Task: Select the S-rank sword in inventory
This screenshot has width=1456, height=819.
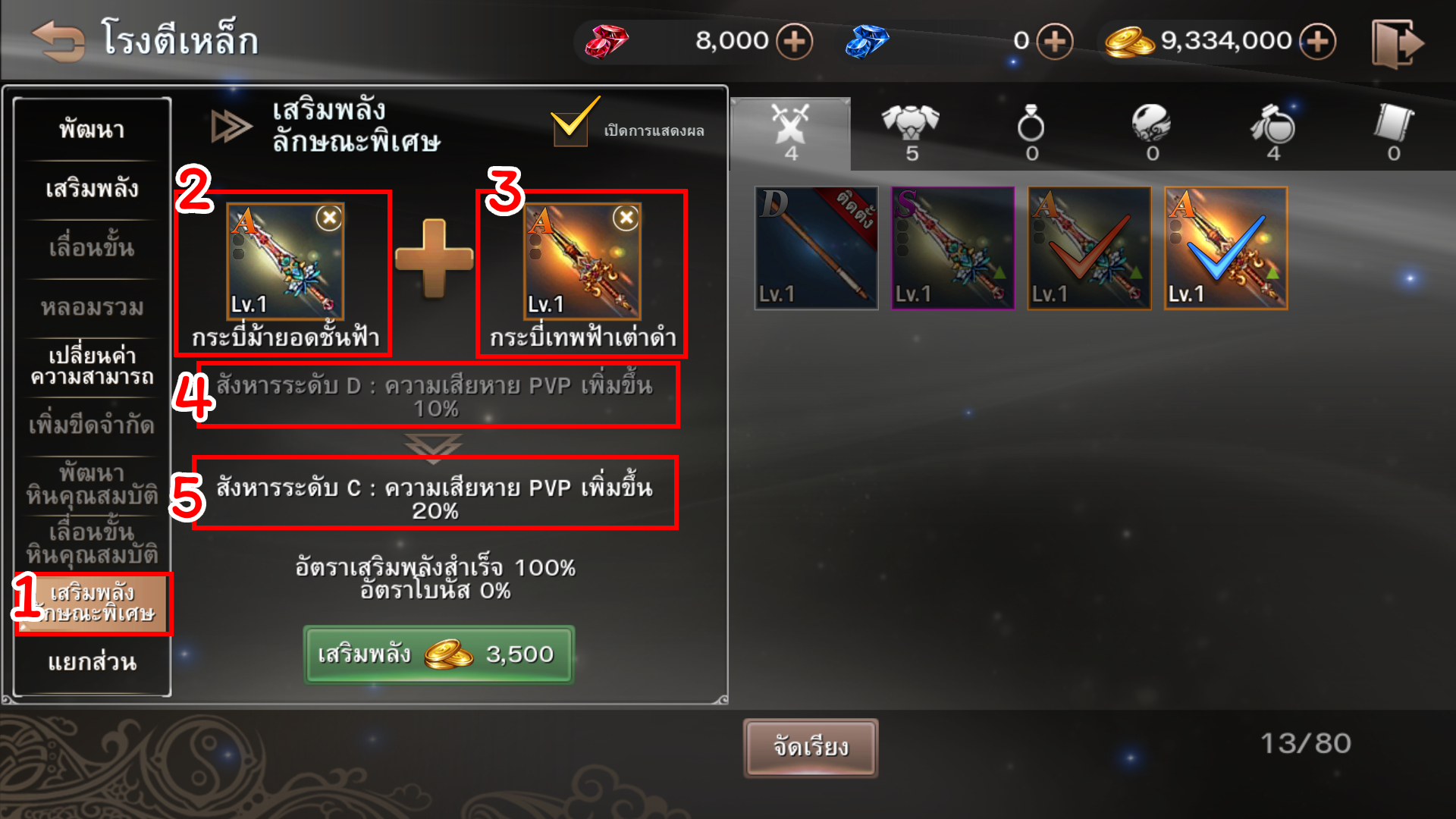Action: click(x=952, y=248)
